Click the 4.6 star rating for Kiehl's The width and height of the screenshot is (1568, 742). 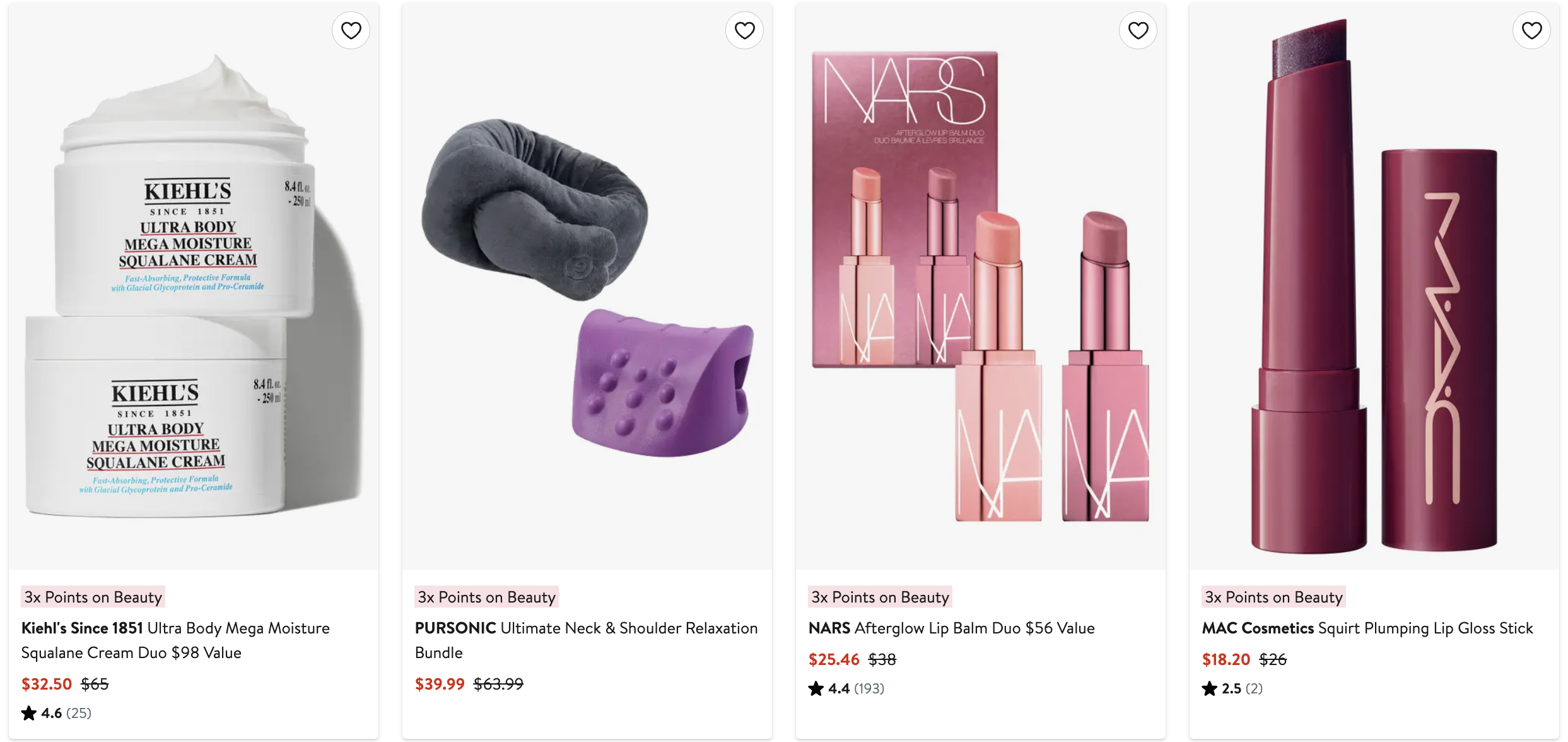tap(56, 713)
